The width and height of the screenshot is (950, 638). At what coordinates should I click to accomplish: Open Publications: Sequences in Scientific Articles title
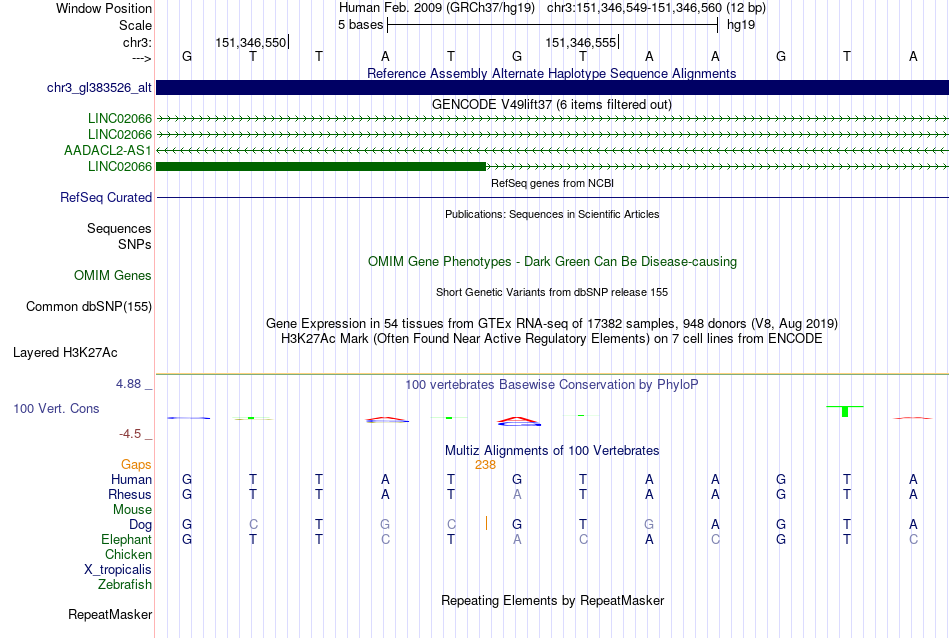pos(552,214)
